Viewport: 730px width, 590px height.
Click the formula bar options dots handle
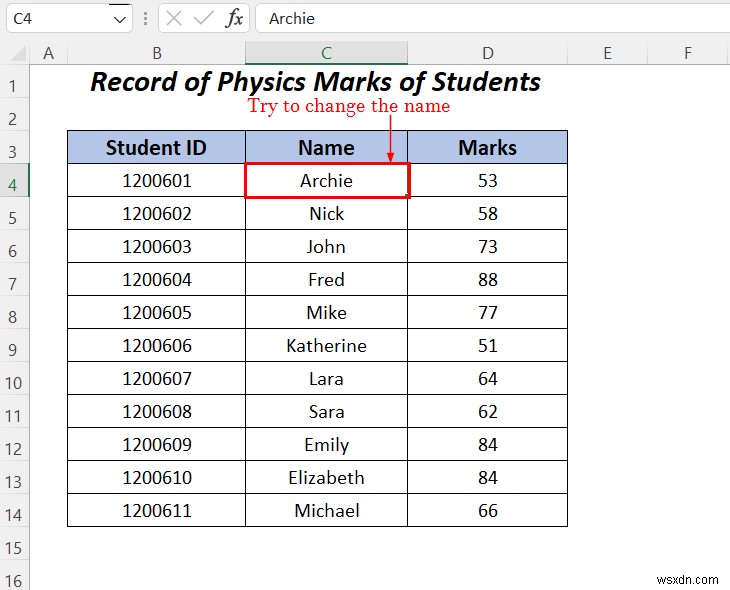point(146,19)
